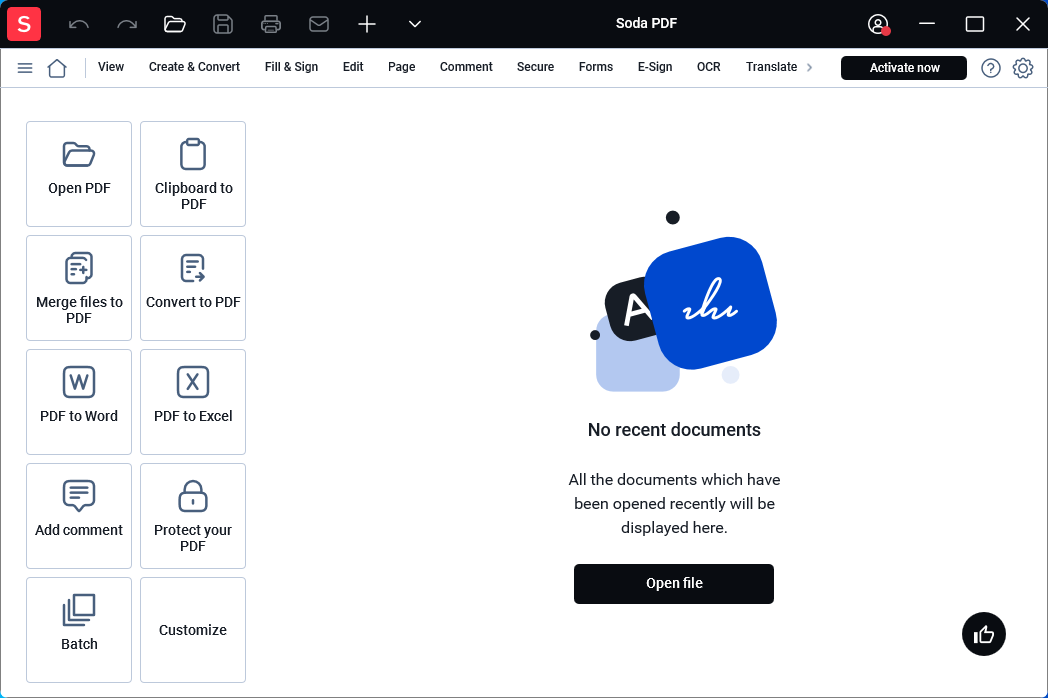Screen dimensions: 1048x698
Task: Click the PDF to Word tile
Action: click(79, 402)
